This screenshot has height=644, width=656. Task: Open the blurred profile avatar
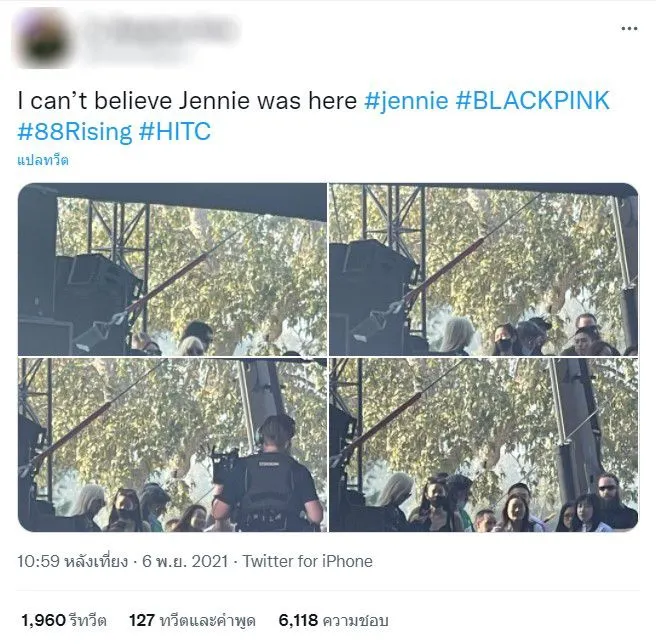tap(44, 38)
